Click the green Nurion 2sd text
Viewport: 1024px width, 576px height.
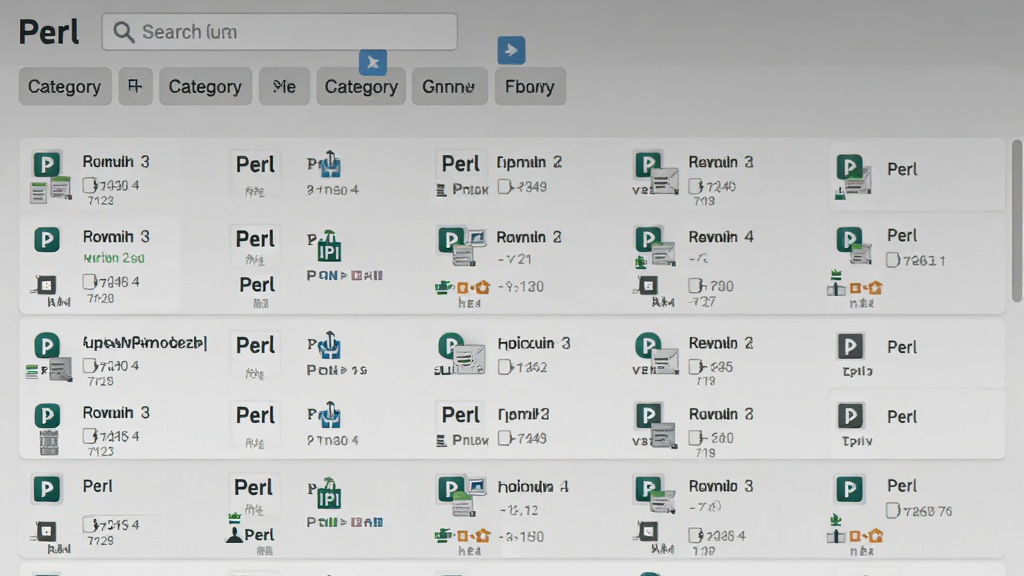point(114,258)
